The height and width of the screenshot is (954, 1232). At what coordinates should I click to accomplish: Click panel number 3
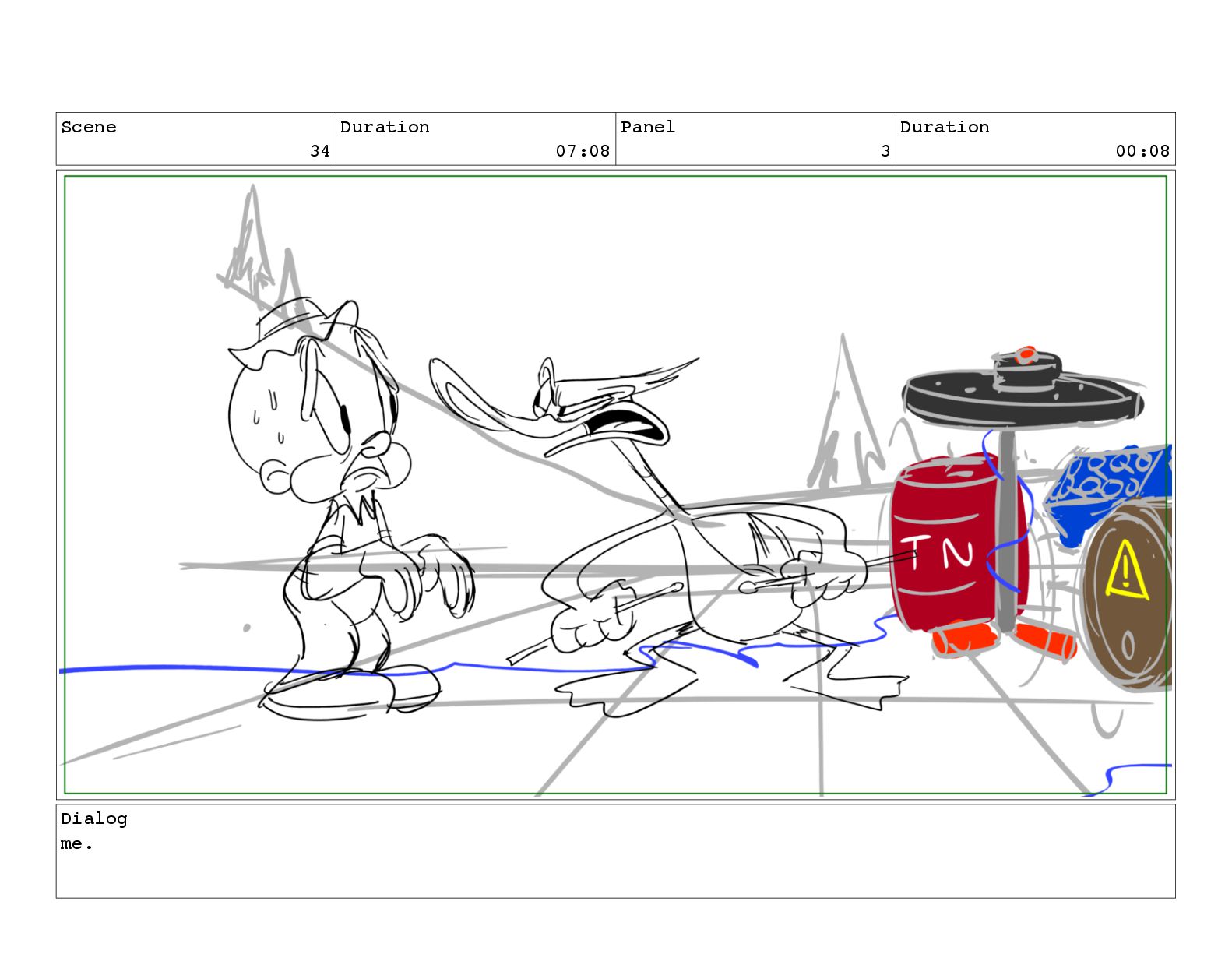tap(885, 151)
